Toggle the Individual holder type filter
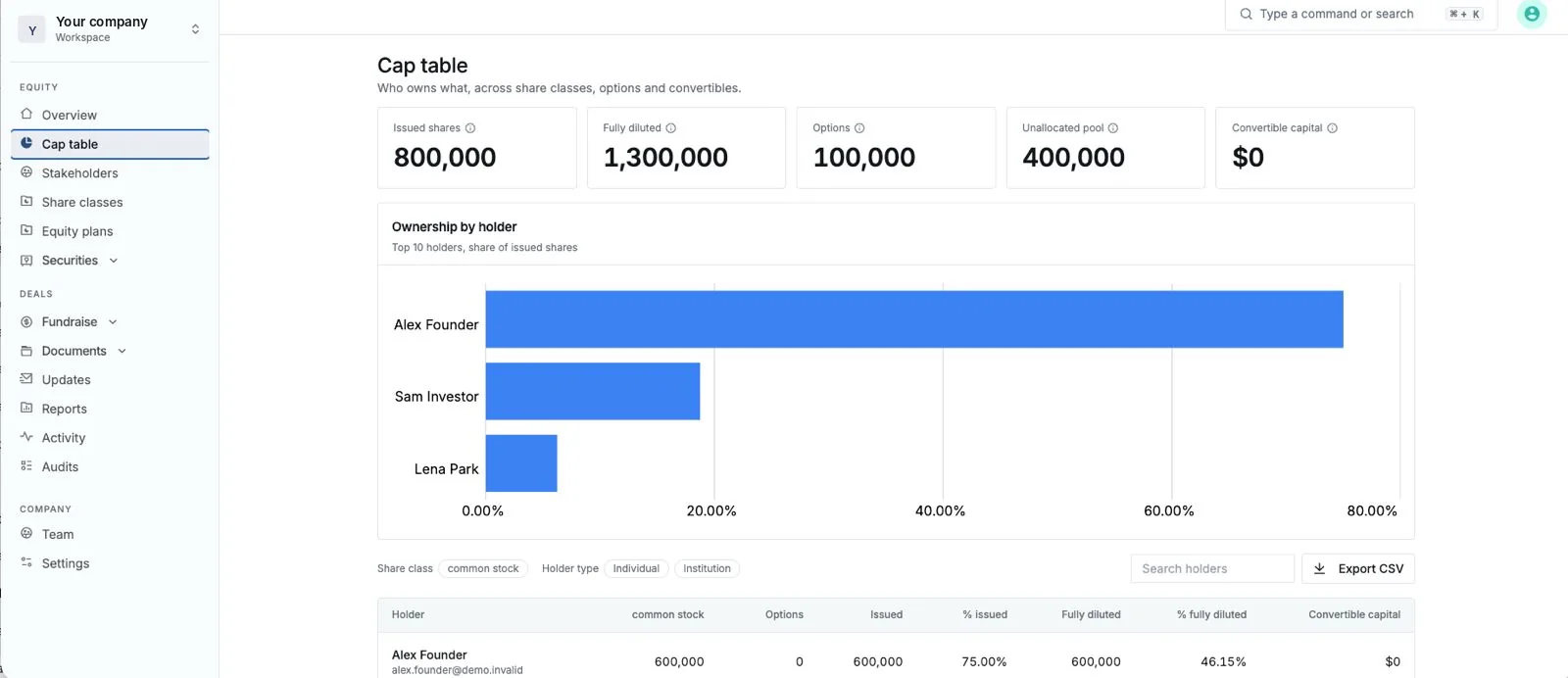 [x=636, y=568]
